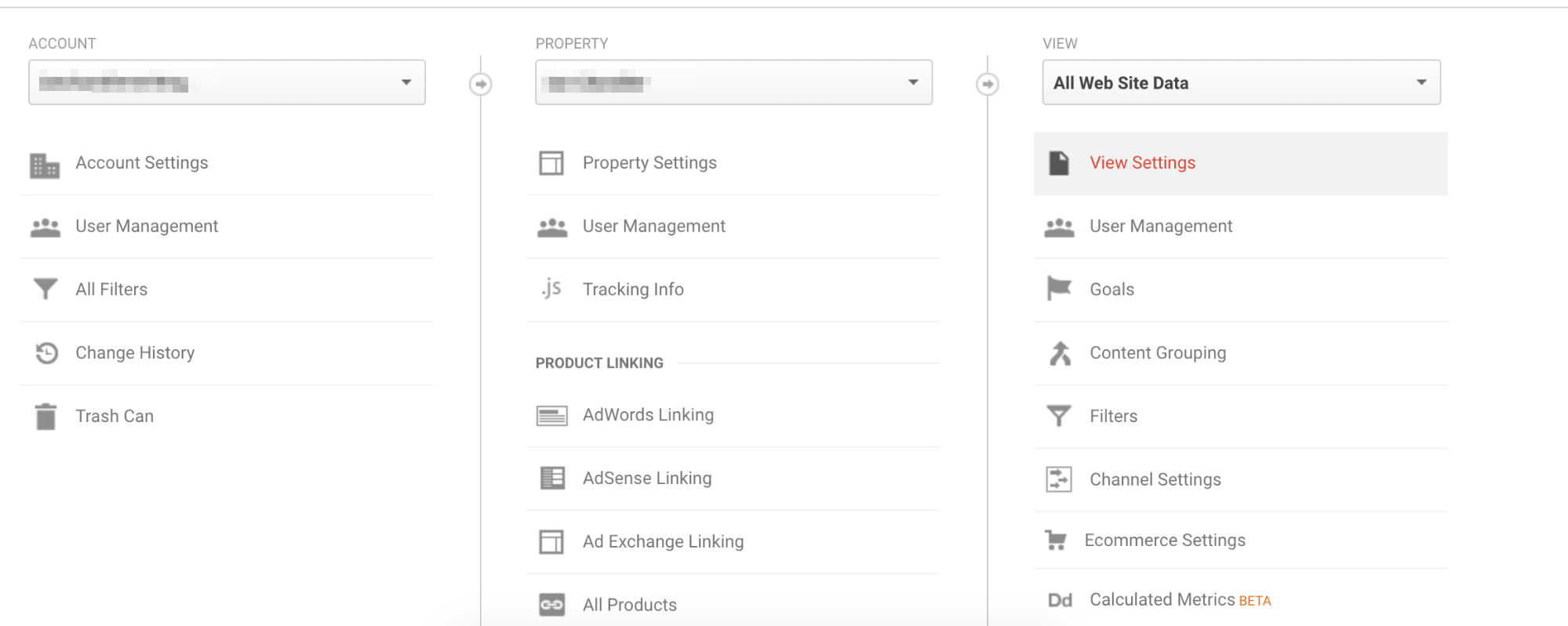Screen dimensions: 1568x626
Task: Expand the All Web Site Data view dropdown
Action: point(1241,82)
